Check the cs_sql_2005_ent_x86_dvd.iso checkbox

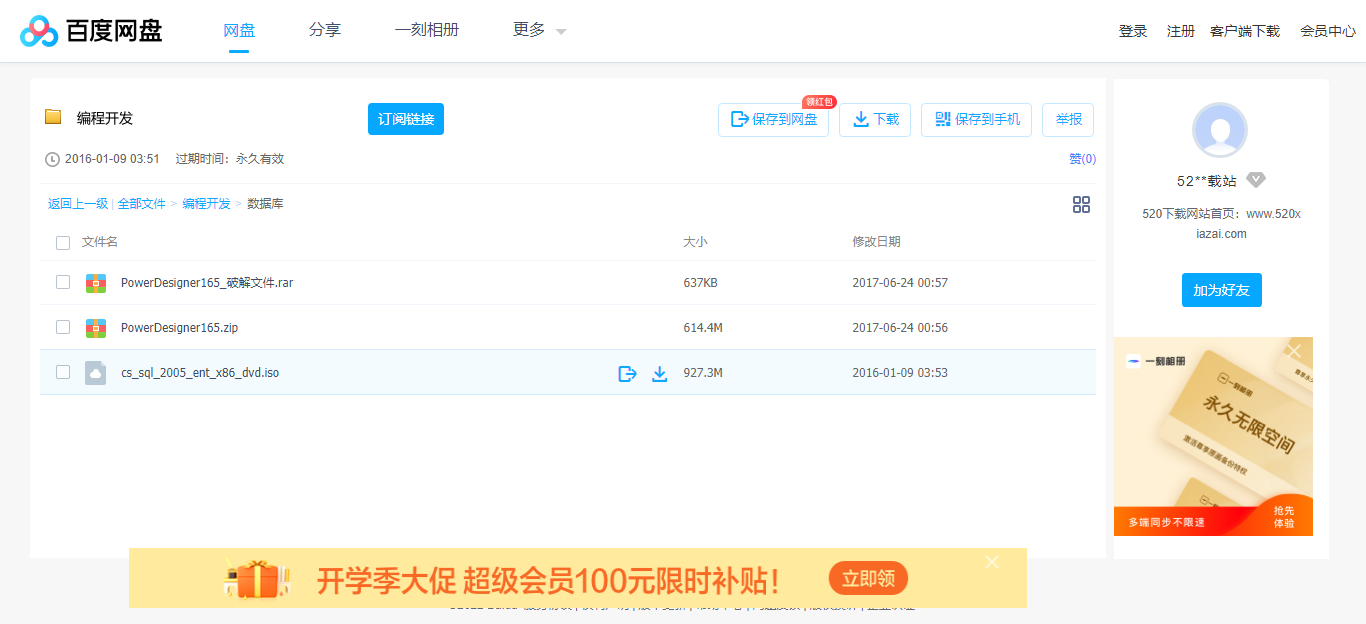(x=63, y=371)
